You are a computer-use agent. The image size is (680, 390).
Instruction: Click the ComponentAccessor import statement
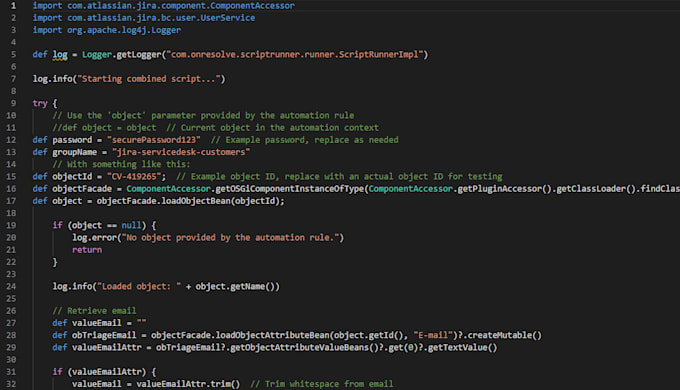tap(163, 6)
